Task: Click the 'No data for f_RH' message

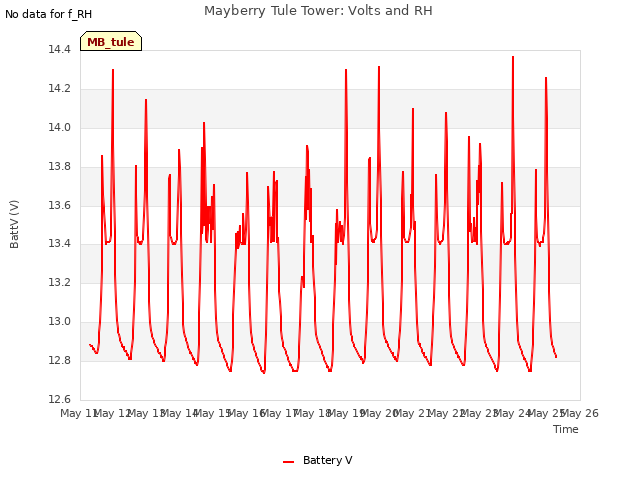Action: click(x=48, y=14)
